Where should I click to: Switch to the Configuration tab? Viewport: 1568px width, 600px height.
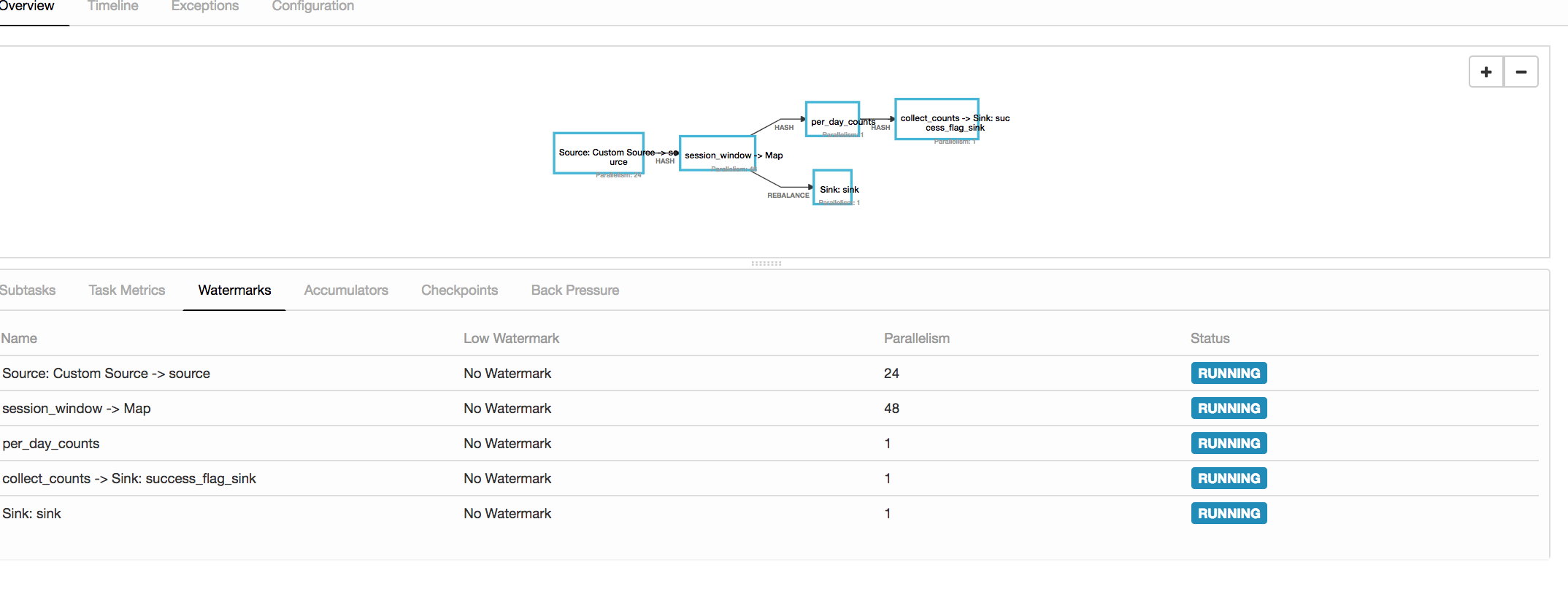coord(312,7)
